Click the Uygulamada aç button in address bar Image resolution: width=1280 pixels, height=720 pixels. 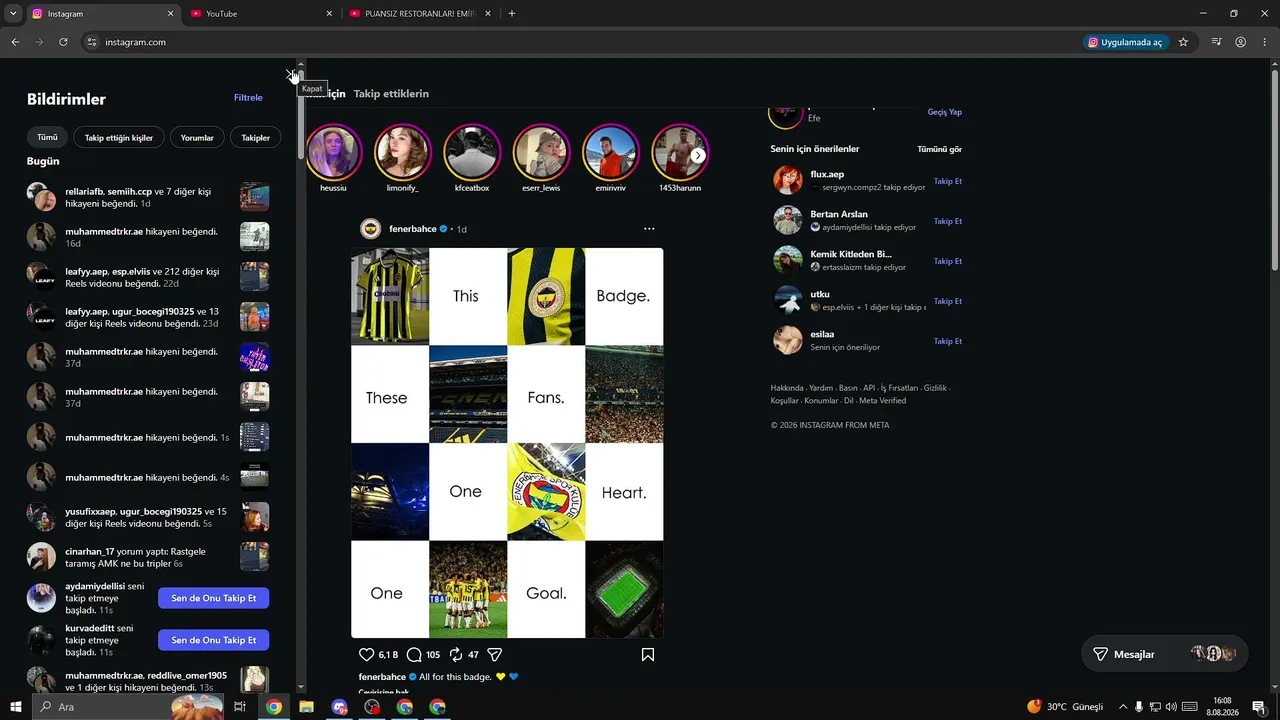1125,42
